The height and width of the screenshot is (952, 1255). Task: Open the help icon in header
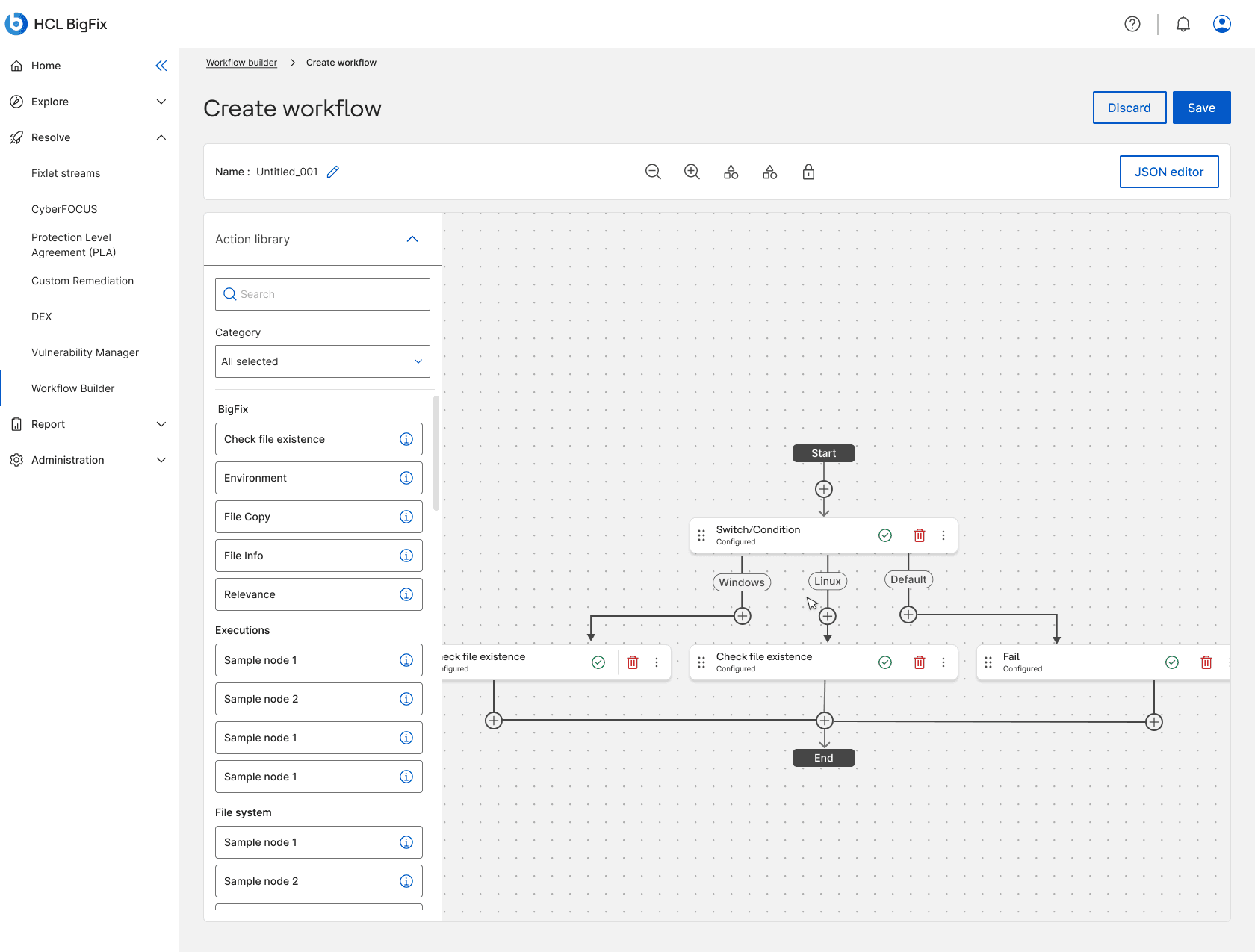(x=1132, y=24)
